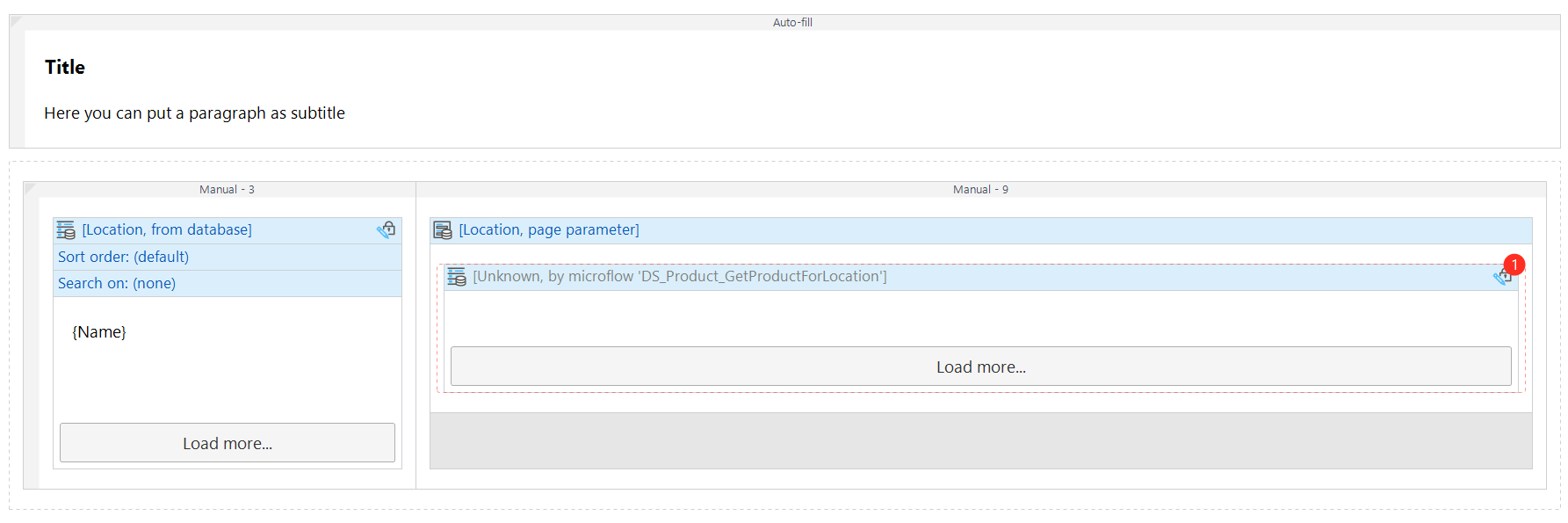Viewport: 1568px width, 523px height.
Task: Click the Load more button in microflow list
Action: tap(981, 367)
